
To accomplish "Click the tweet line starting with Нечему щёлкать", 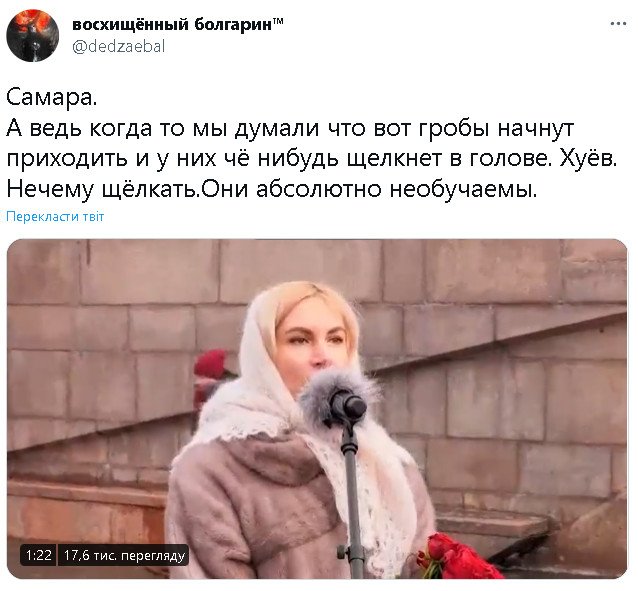I will point(272,189).
